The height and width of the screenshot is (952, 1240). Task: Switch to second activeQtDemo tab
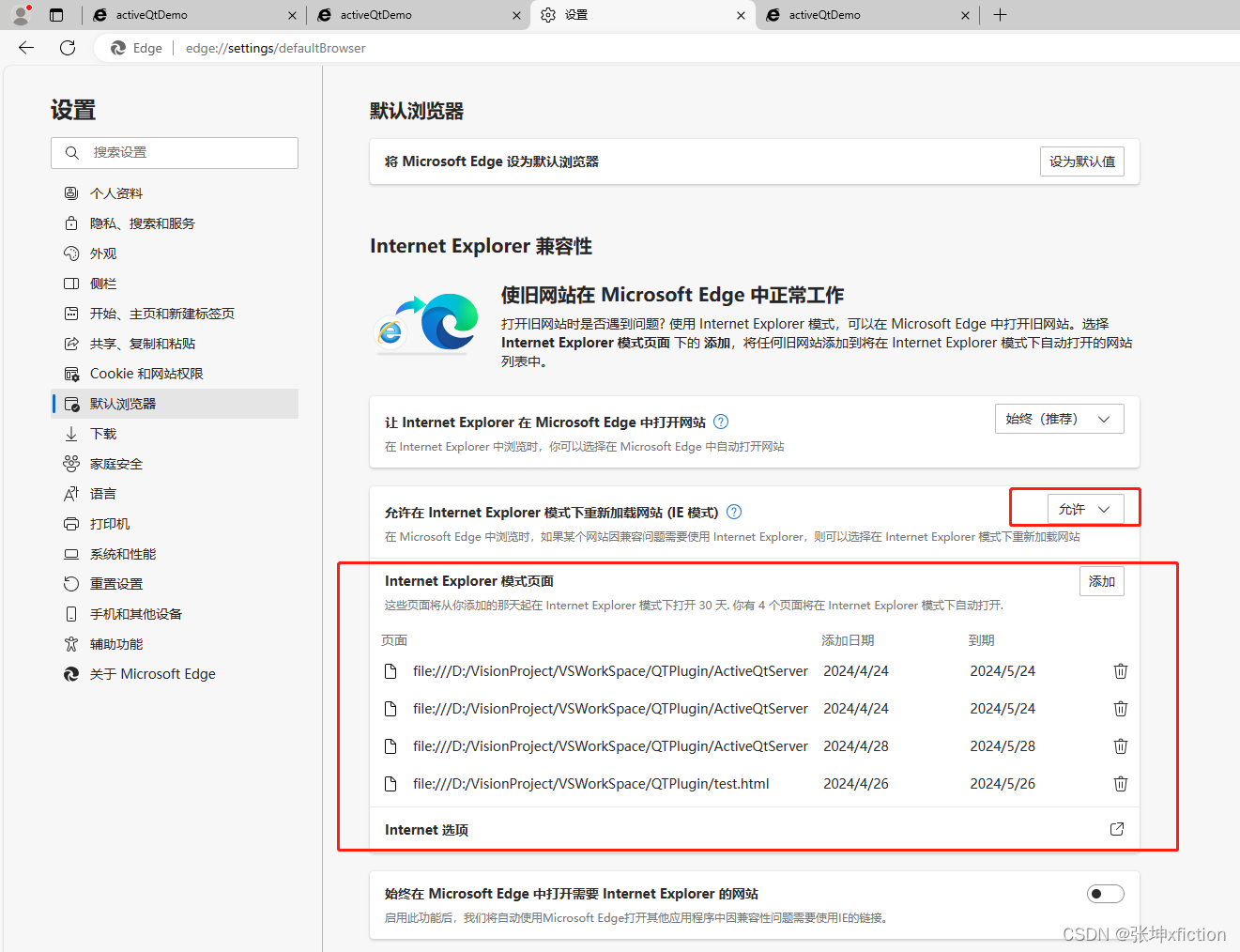click(x=418, y=15)
